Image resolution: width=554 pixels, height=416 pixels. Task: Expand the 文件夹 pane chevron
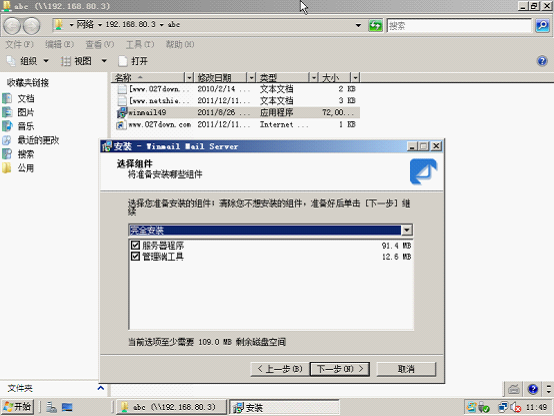click(101, 388)
